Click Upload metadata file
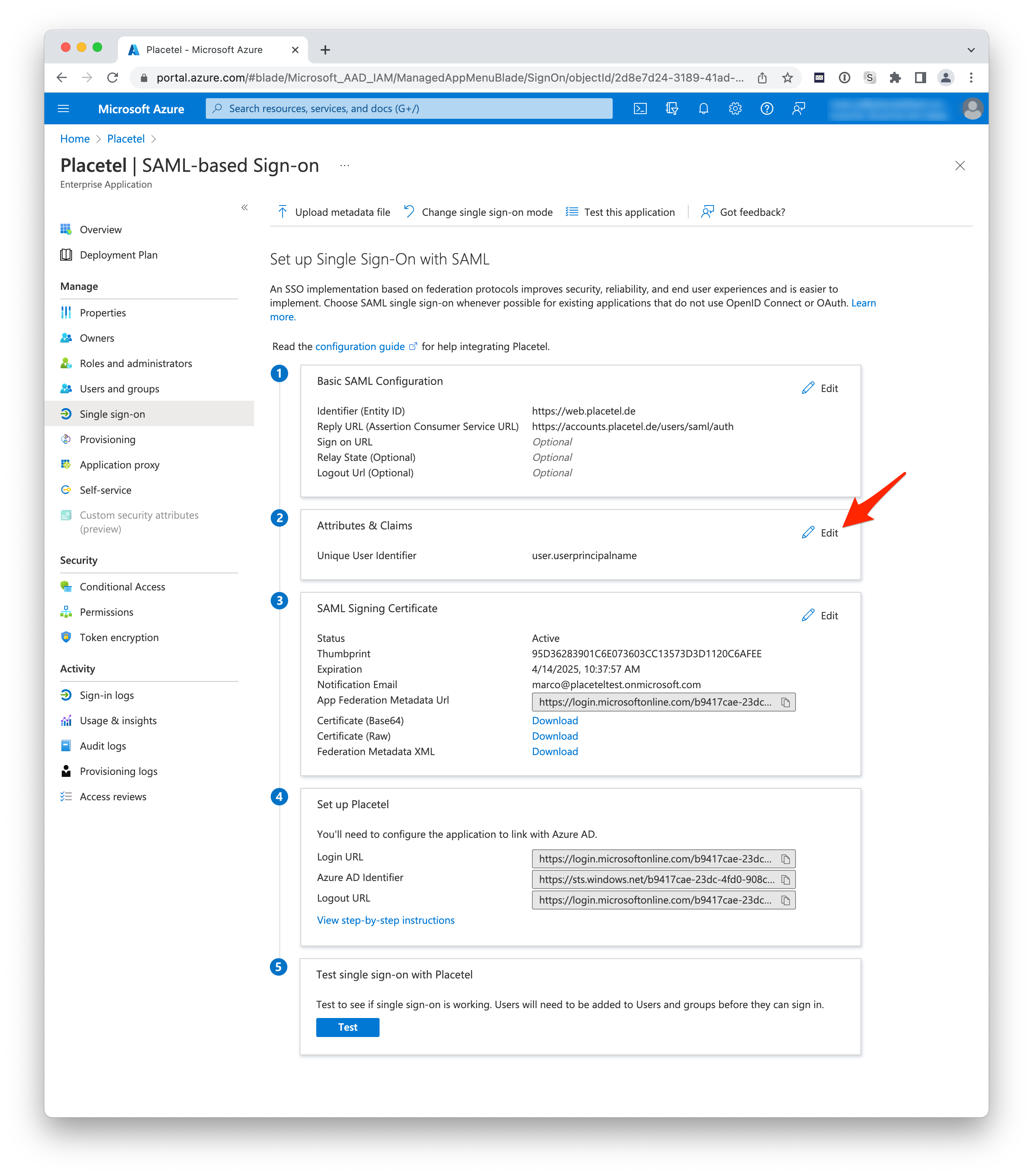1033x1176 pixels. 334,212
